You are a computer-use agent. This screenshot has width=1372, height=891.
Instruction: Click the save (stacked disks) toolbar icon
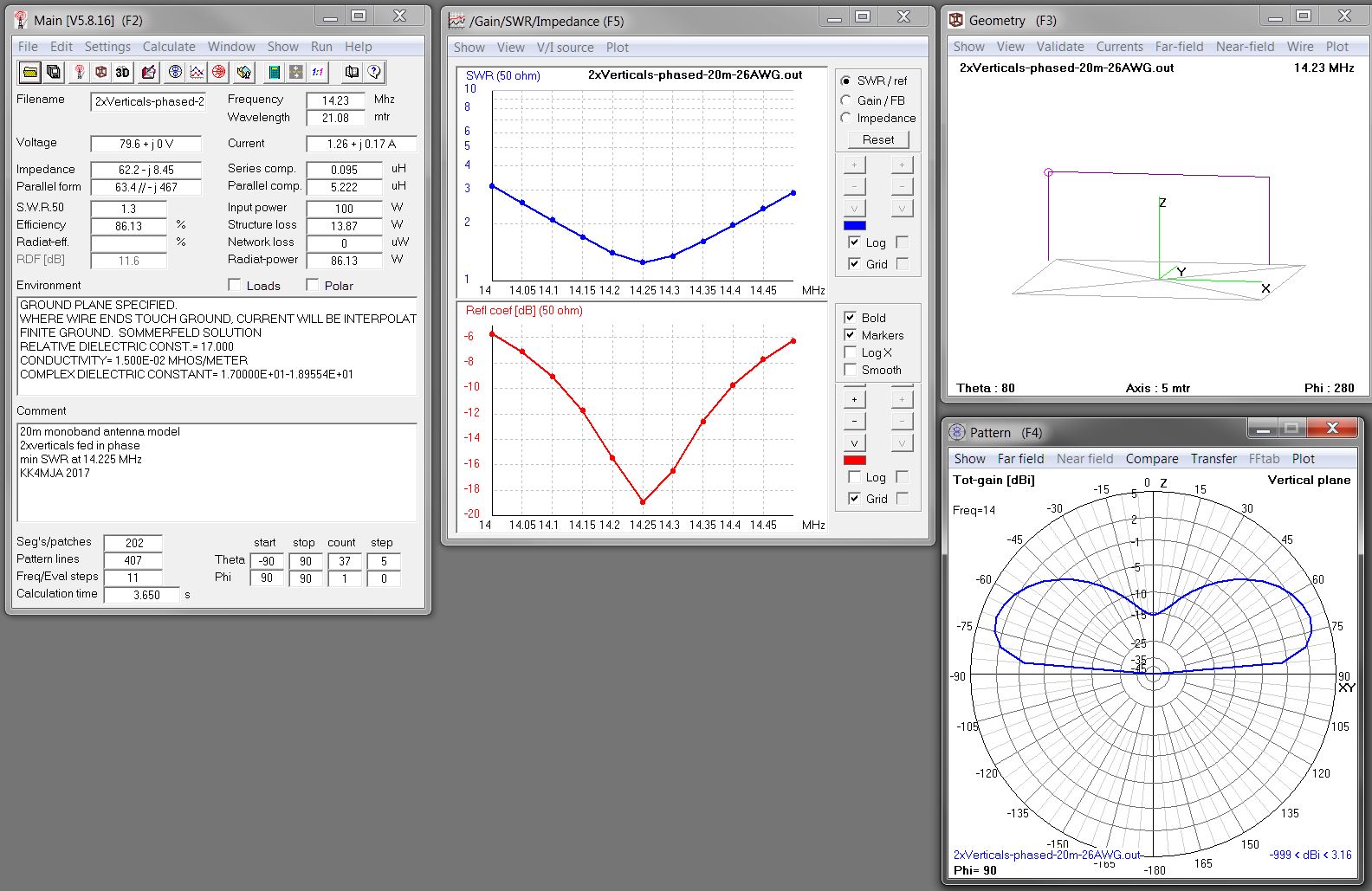click(53, 72)
